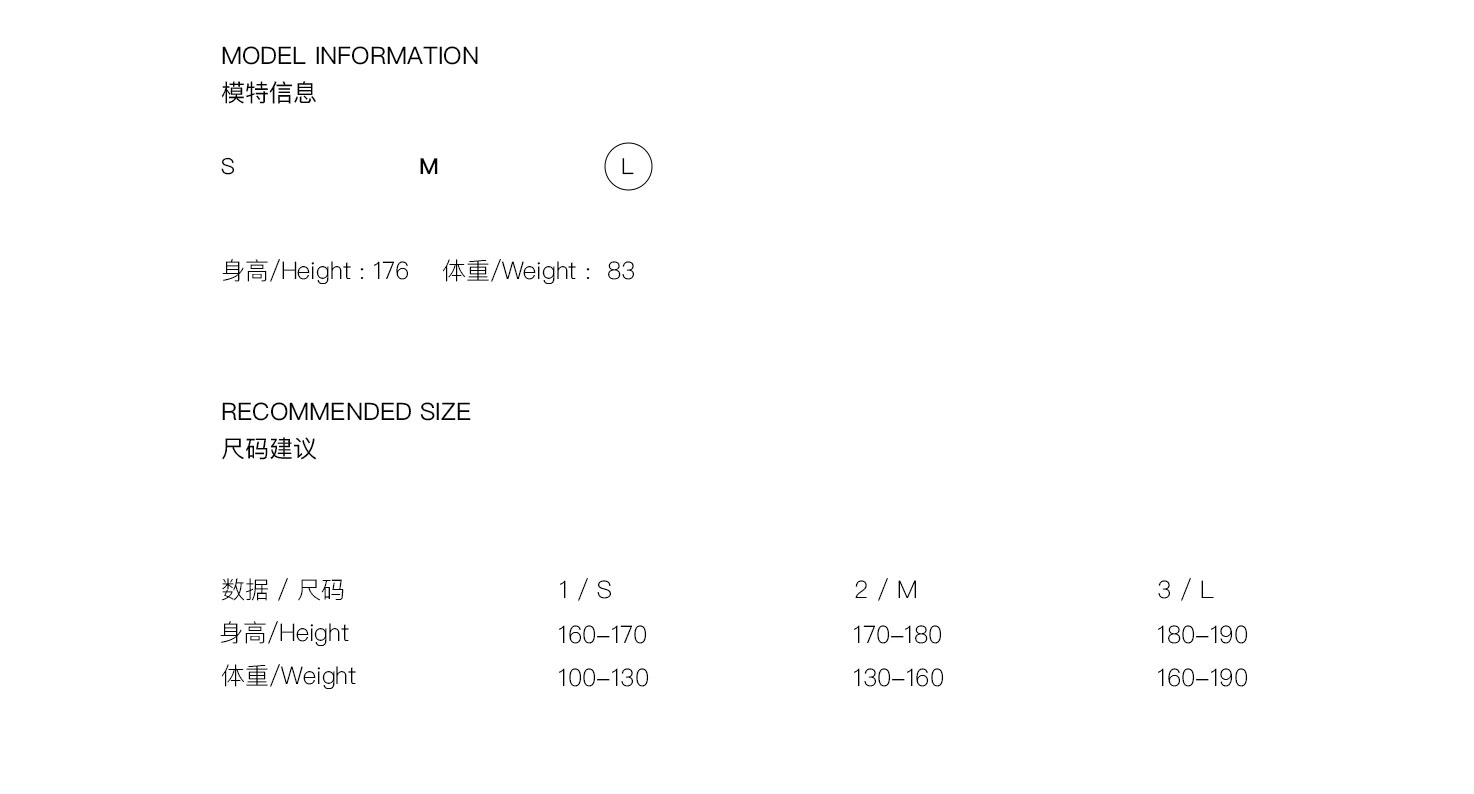The height and width of the screenshot is (794, 1474).
Task: Click the model height value 176
Action: pyautogui.click(x=391, y=271)
